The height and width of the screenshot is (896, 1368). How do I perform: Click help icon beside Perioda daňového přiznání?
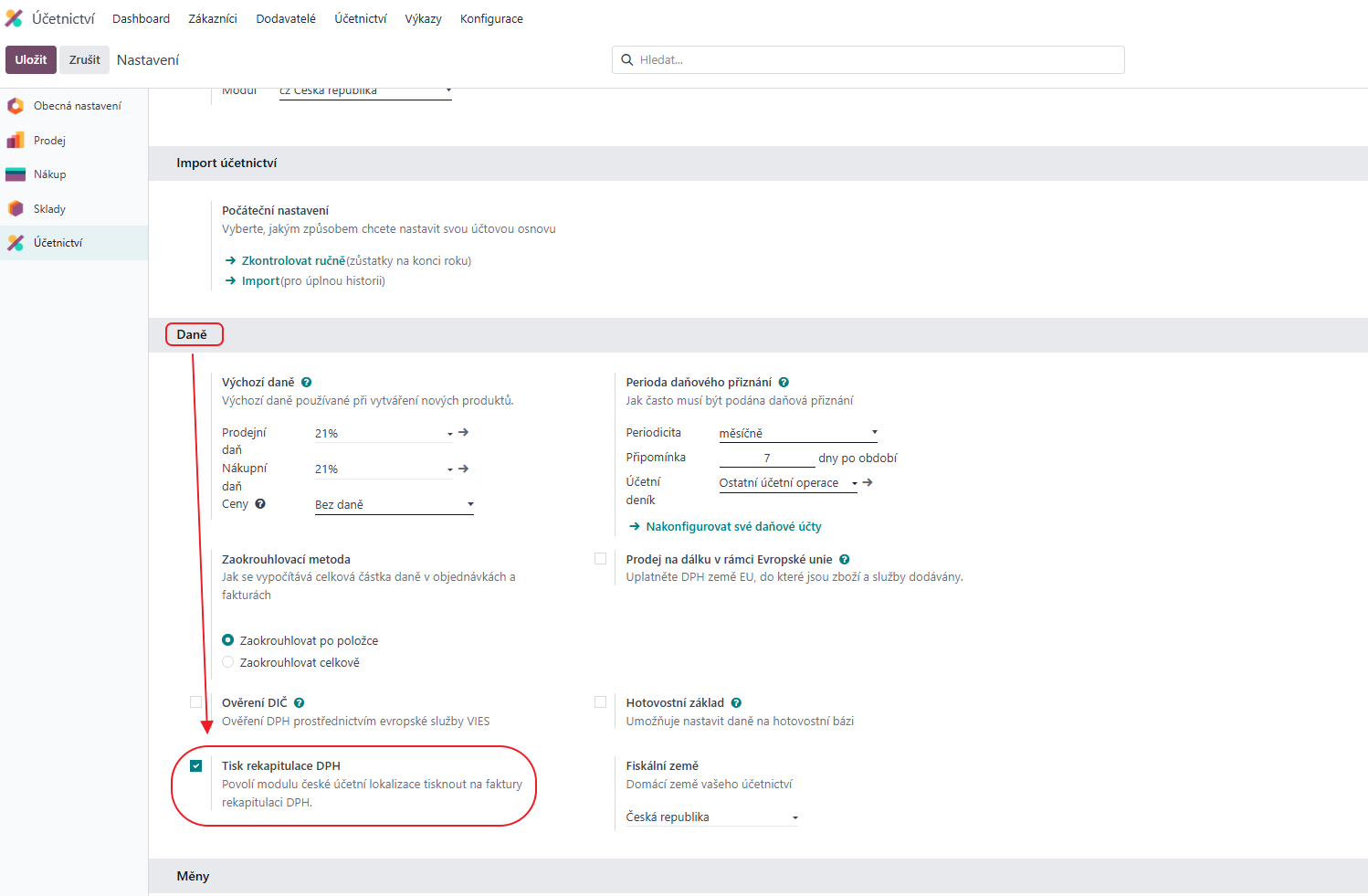pyautogui.click(x=784, y=383)
